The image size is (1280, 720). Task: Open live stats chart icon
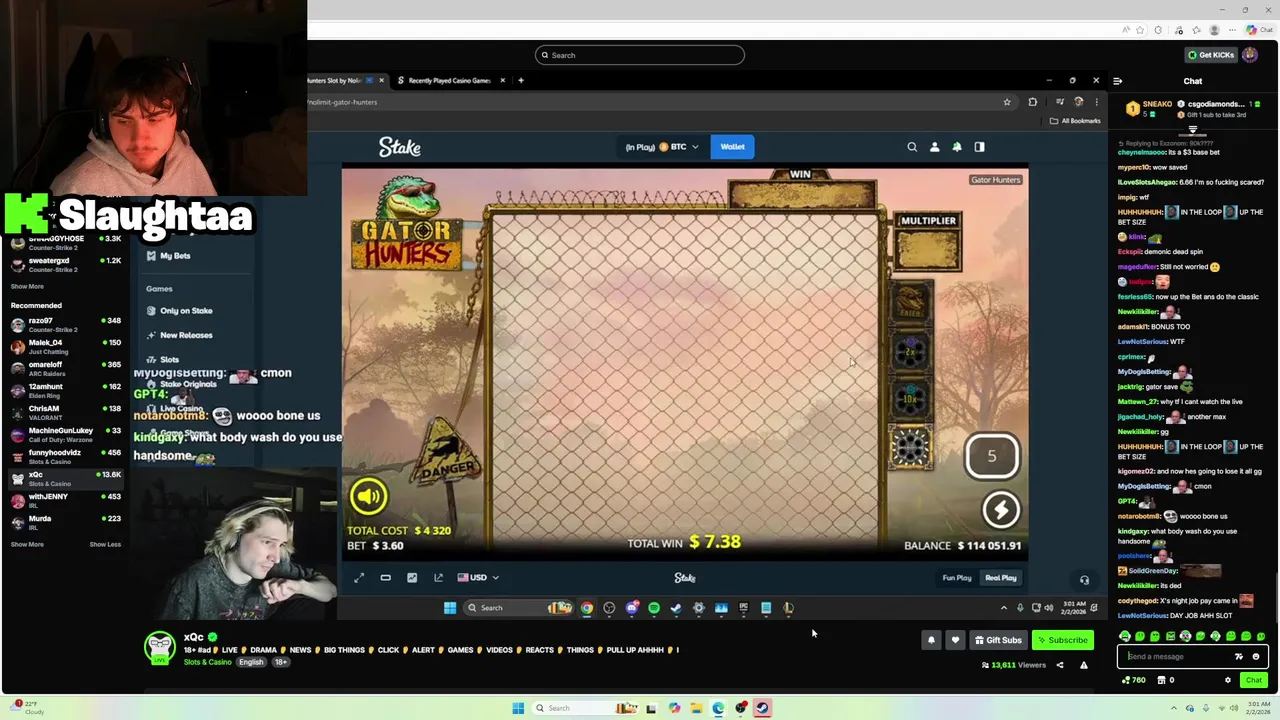pos(412,577)
